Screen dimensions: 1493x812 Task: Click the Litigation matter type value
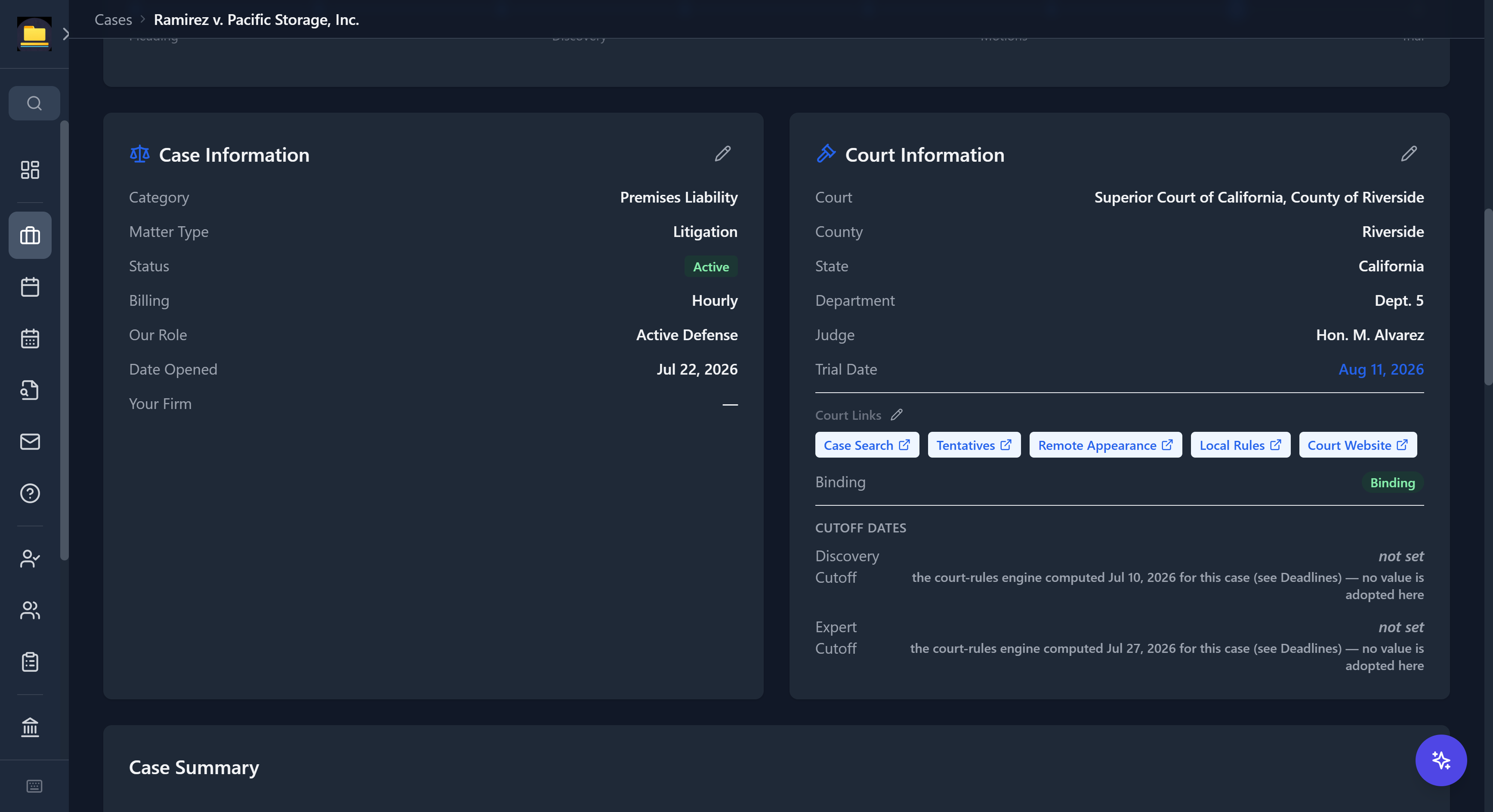point(705,232)
